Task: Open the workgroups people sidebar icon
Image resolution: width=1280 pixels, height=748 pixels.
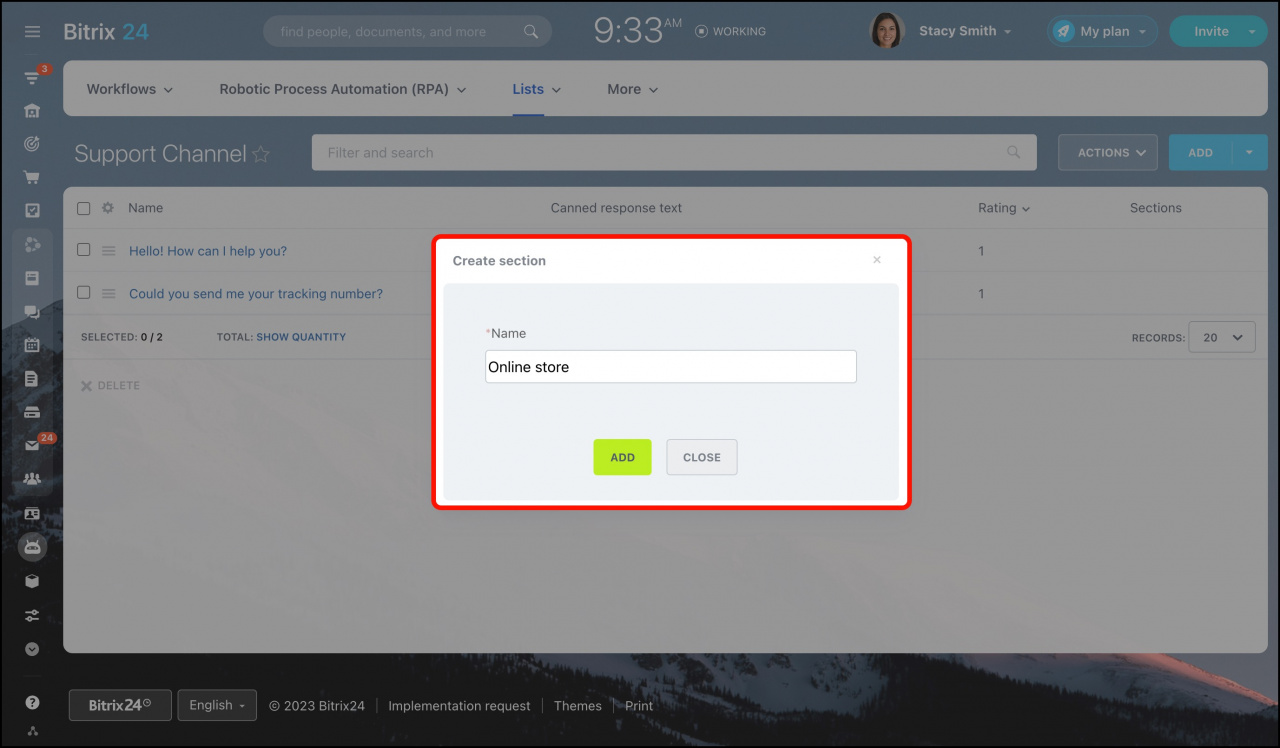Action: (32, 479)
